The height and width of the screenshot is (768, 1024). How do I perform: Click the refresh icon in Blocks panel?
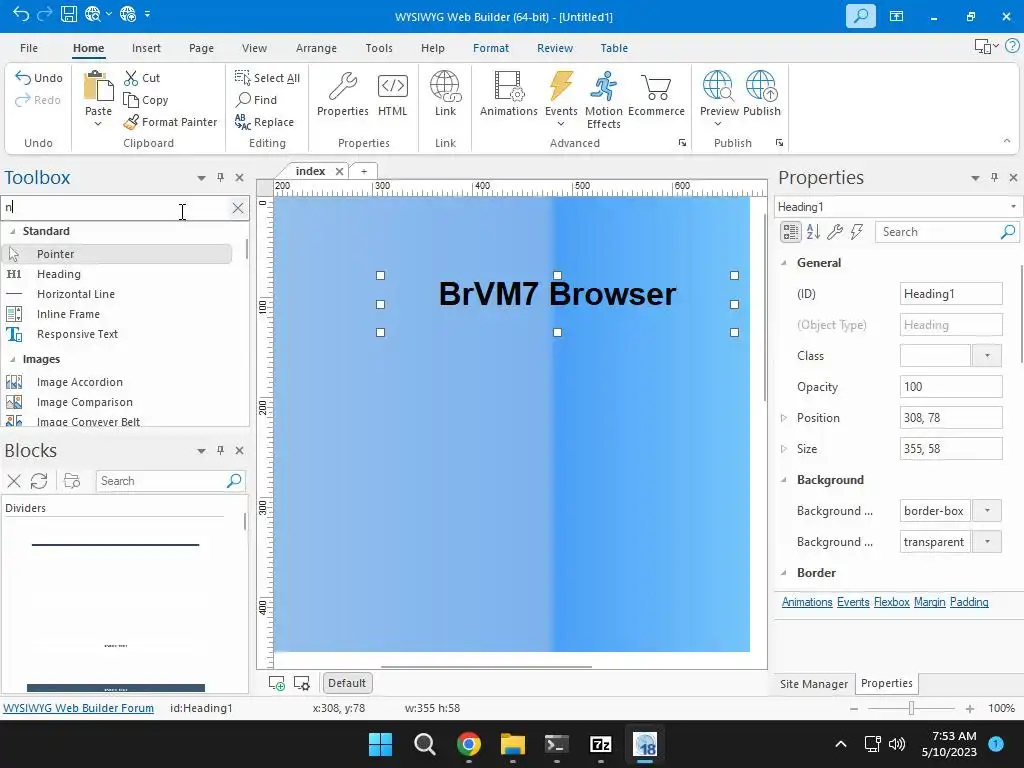(39, 481)
